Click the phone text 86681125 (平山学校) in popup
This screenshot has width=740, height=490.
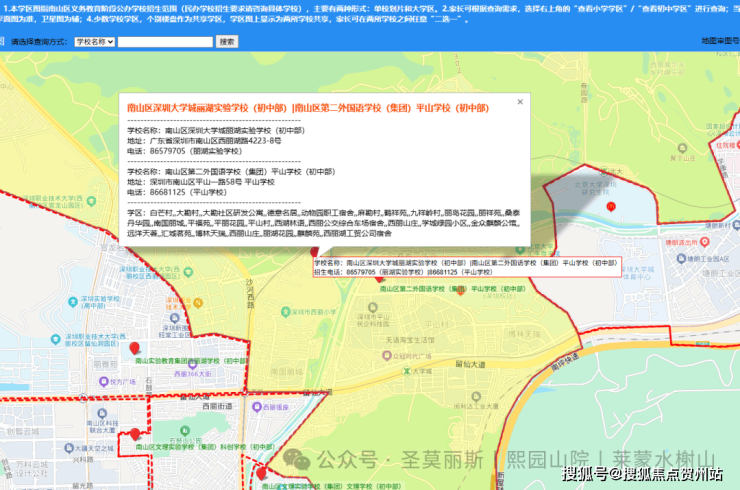188,192
